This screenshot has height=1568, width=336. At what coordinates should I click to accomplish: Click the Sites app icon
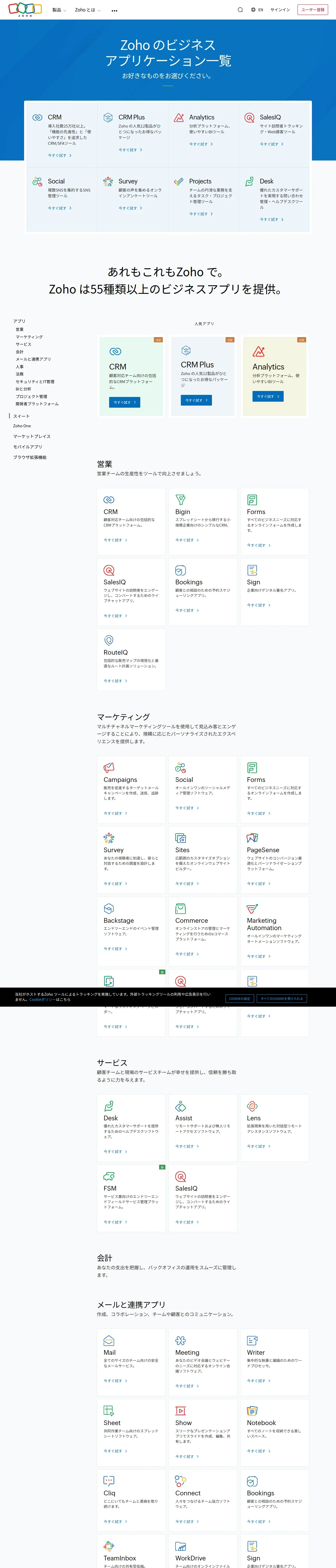coord(181,838)
